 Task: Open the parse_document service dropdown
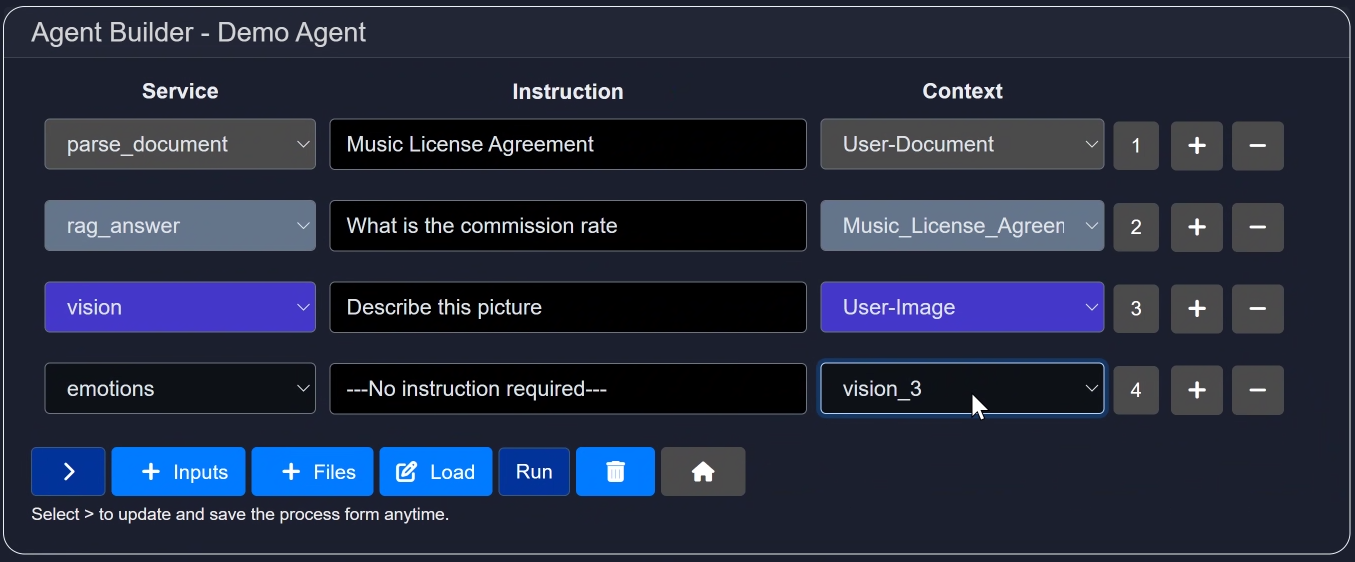[x=180, y=145]
